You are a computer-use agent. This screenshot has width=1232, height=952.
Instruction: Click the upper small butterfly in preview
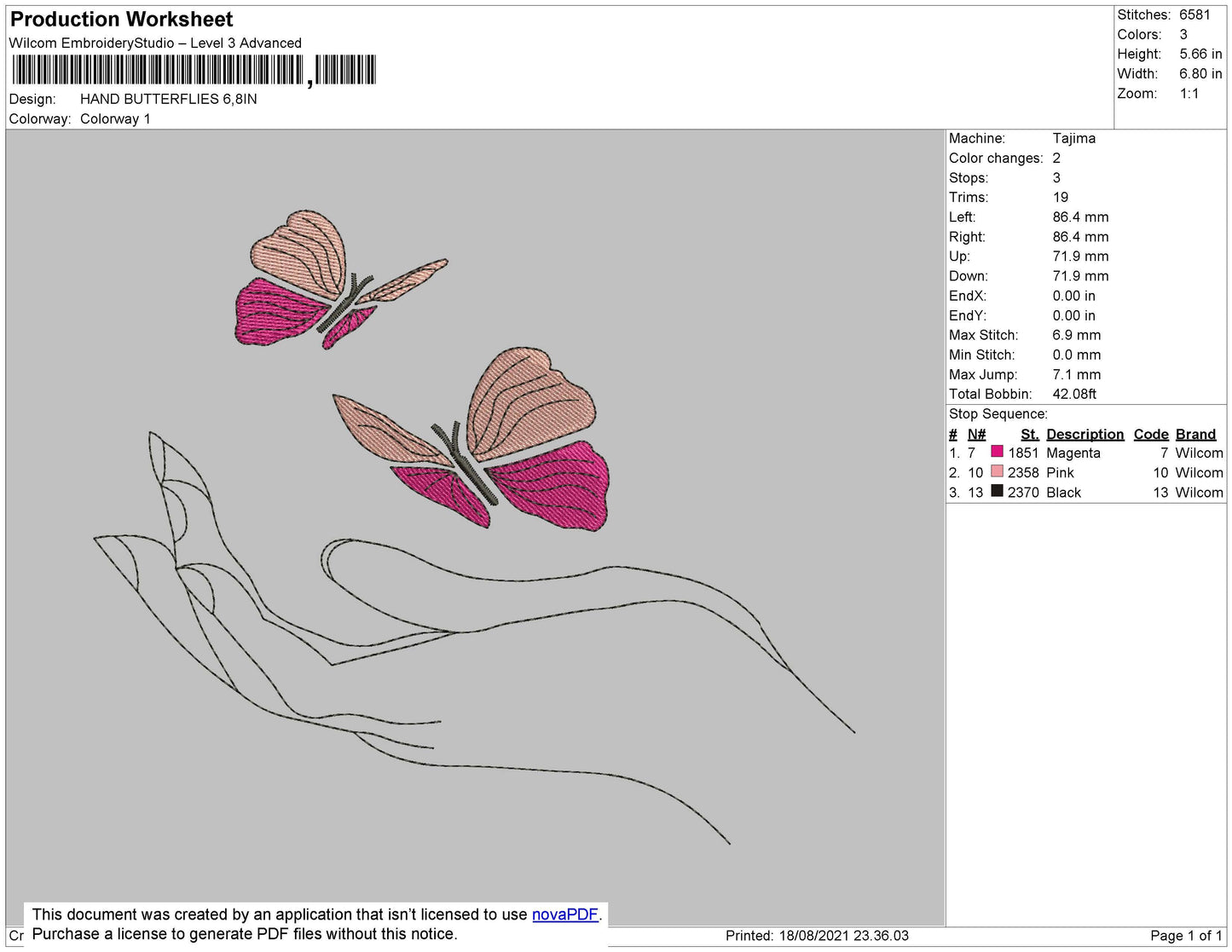(341, 280)
